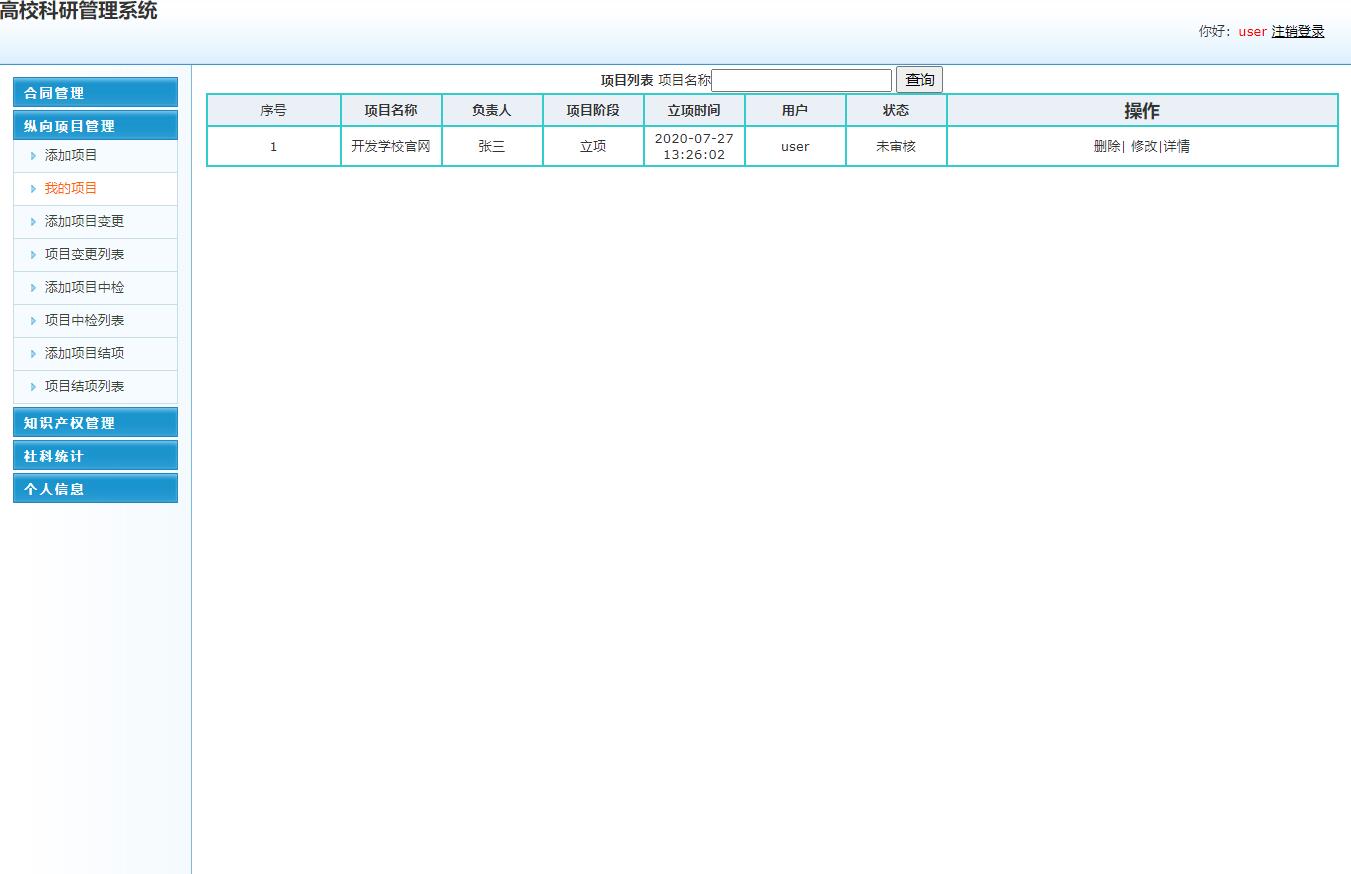Screen dimensions: 1351x874
Task: Go to 项目中检列表
Action: tap(84, 320)
